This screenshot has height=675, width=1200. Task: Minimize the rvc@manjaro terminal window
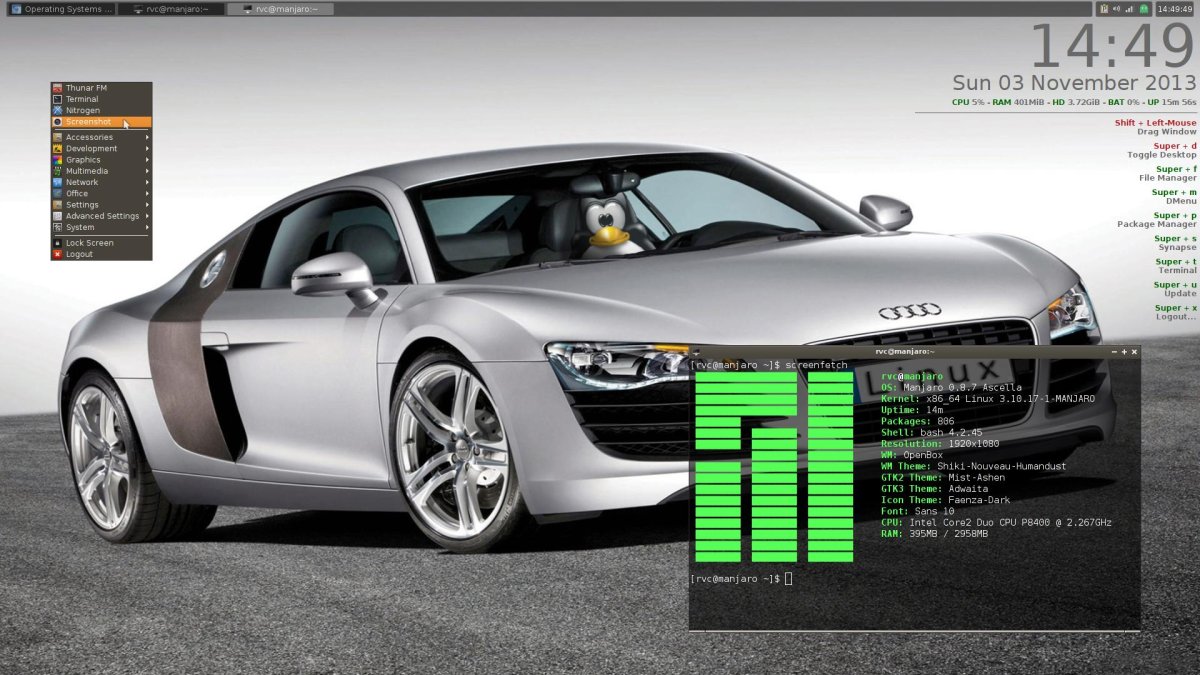pos(1114,352)
